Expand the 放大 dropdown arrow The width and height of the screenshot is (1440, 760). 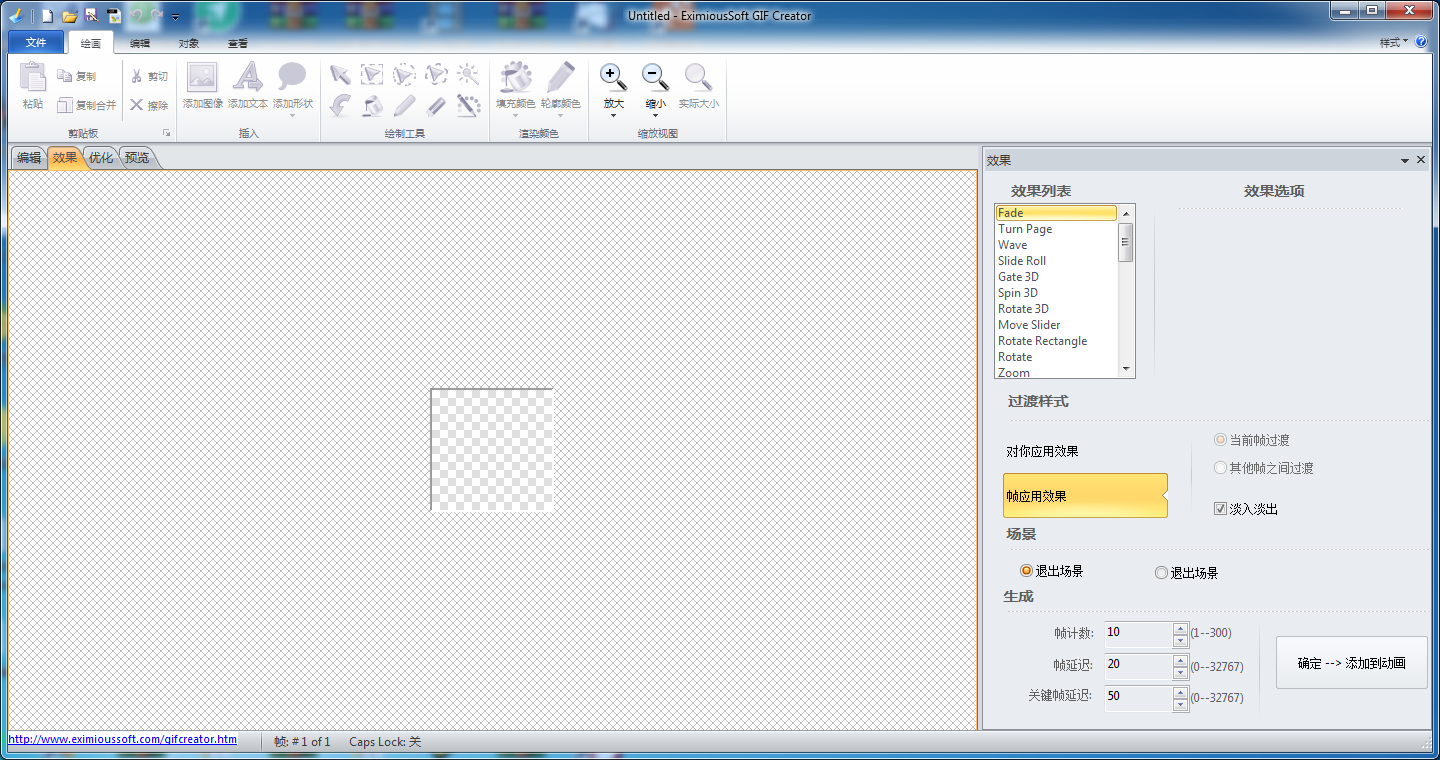coord(613,115)
